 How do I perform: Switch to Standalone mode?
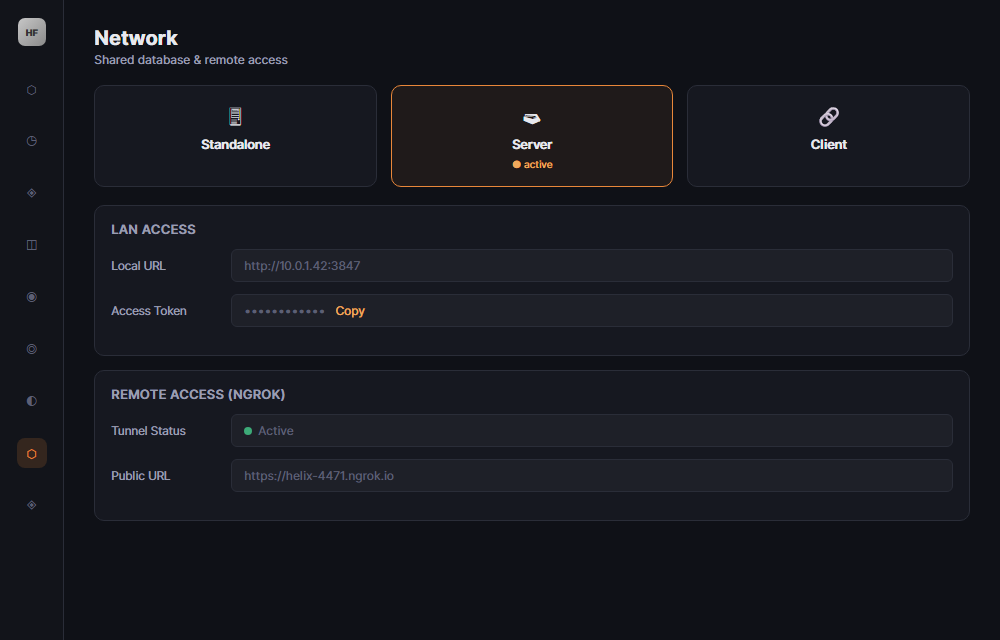click(x=235, y=136)
